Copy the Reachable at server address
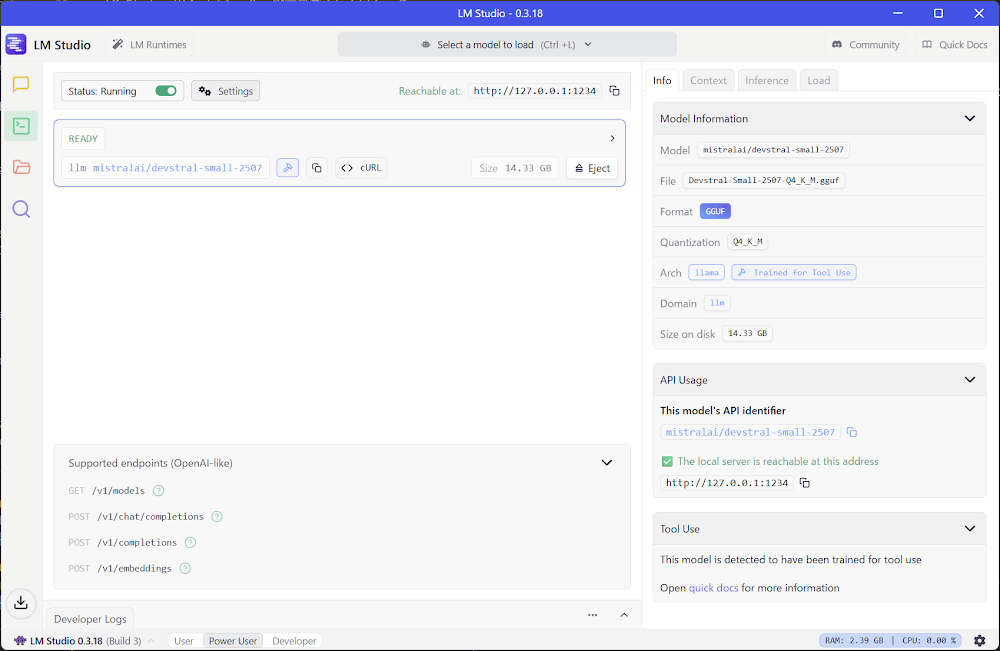The image size is (1000, 651). click(x=614, y=91)
